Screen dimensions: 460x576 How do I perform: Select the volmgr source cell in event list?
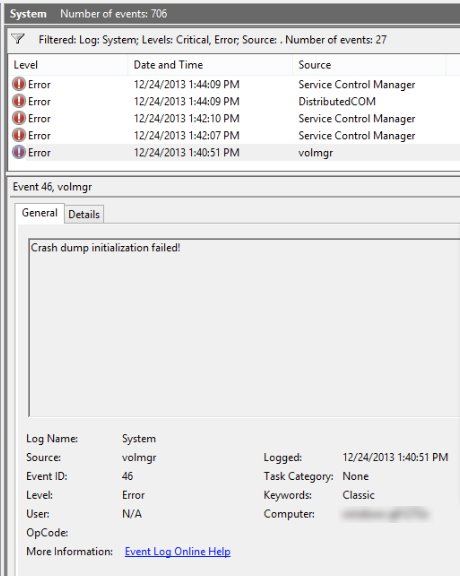pyautogui.click(x=316, y=153)
